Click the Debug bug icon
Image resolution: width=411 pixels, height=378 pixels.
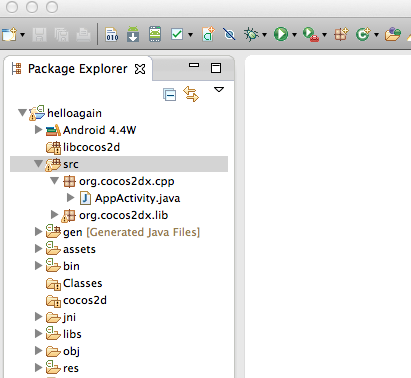tap(251, 34)
